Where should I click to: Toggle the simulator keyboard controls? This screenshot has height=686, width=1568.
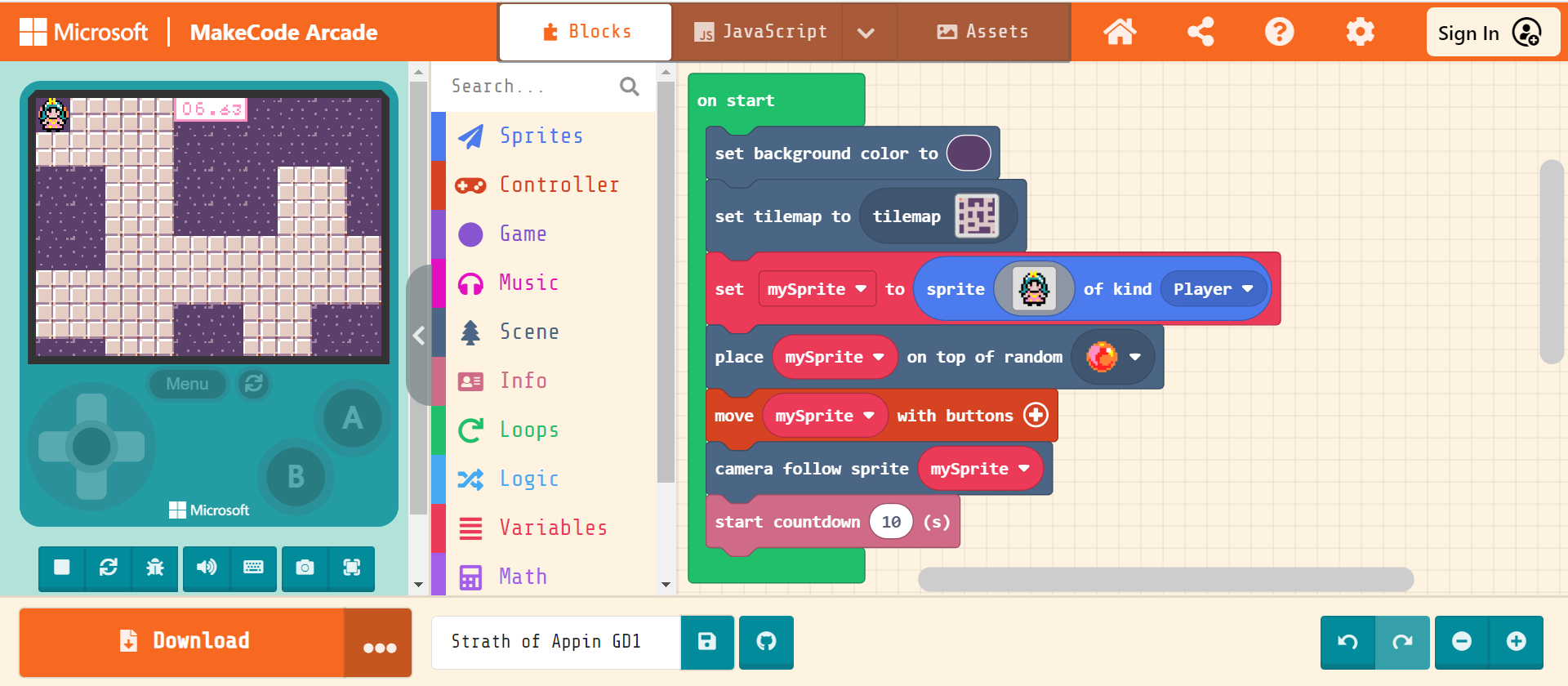[x=253, y=568]
